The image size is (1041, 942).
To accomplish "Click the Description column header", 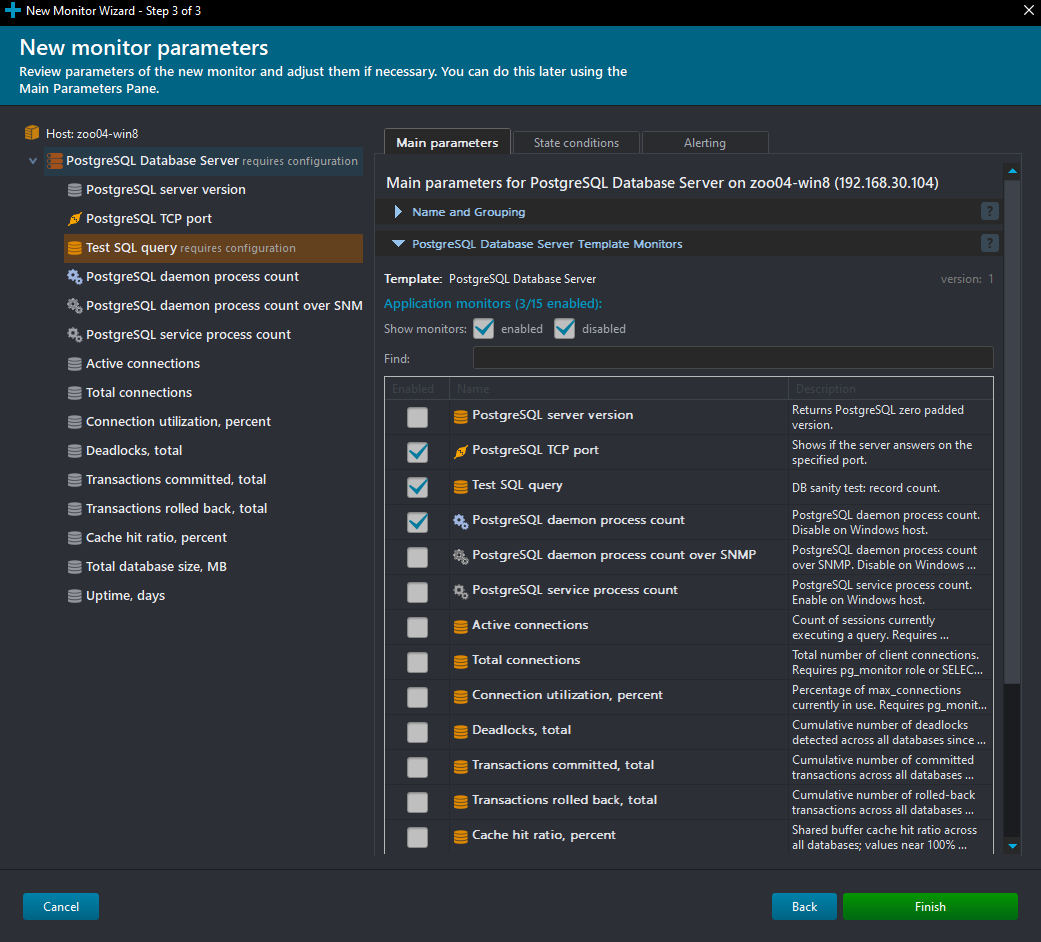I will pos(890,388).
